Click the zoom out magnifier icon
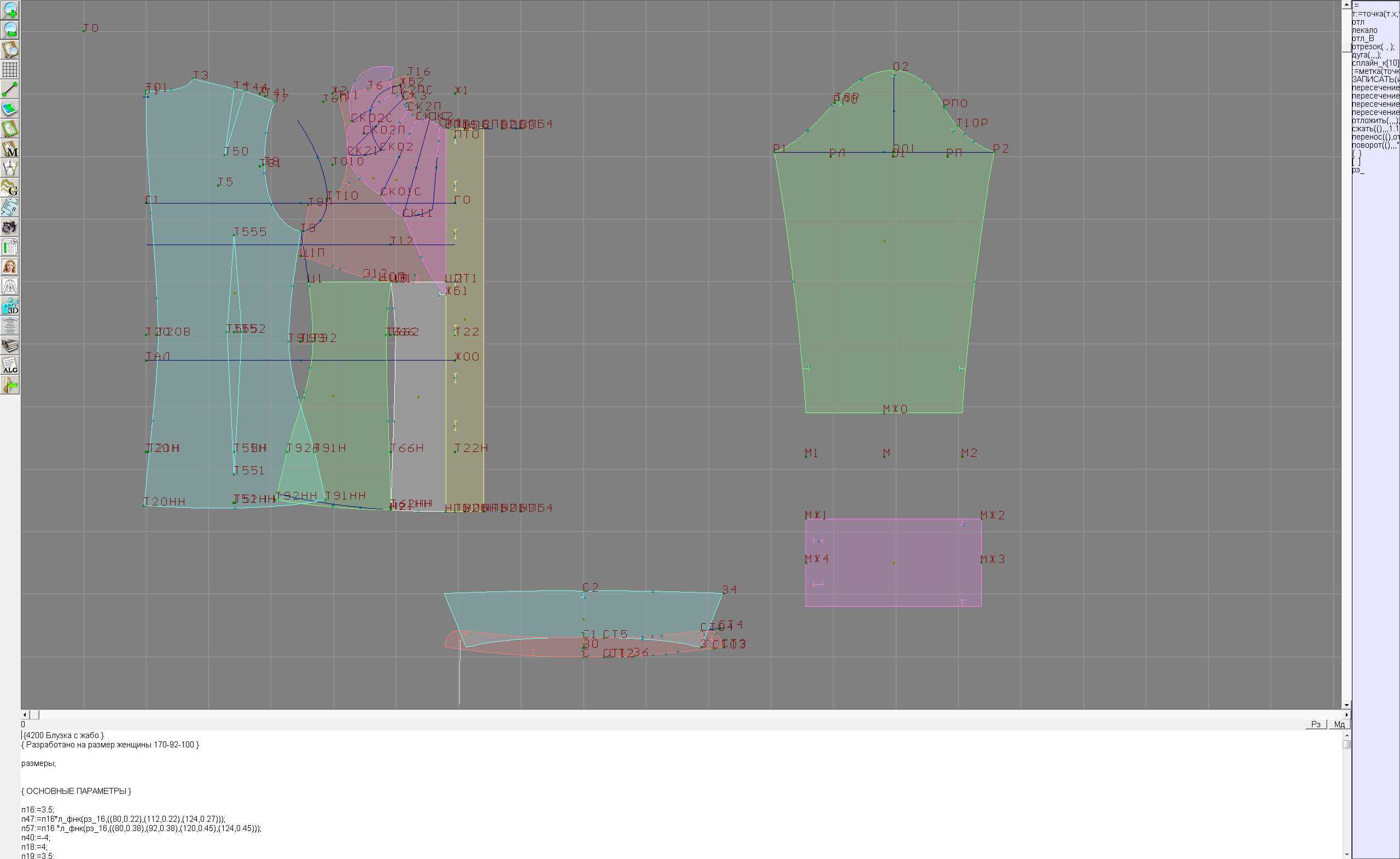Screen dimensions: 1400x859 10,30
